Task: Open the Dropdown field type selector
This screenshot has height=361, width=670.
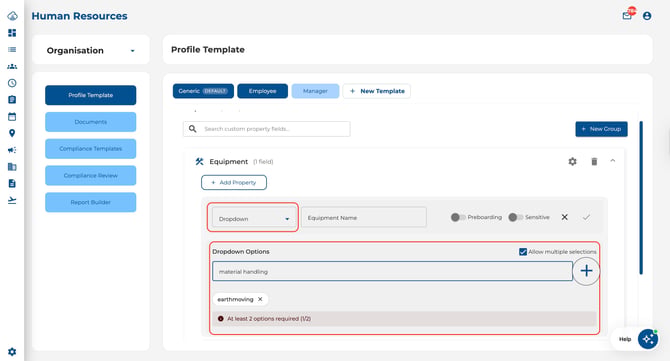Action: pyautogui.click(x=253, y=218)
